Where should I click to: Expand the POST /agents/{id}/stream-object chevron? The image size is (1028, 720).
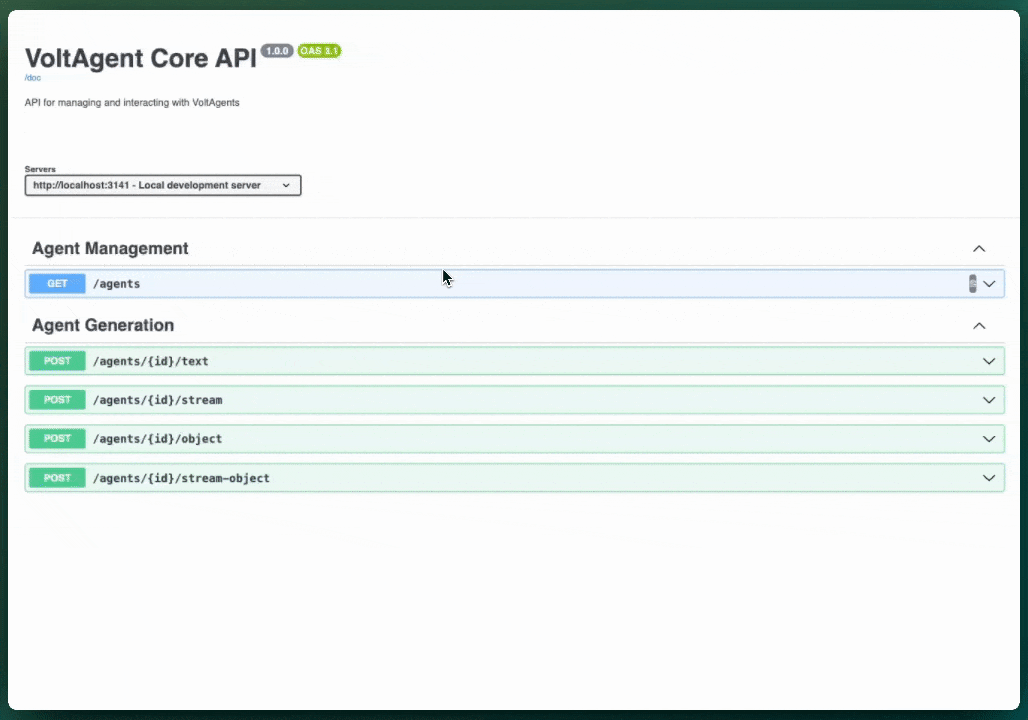(x=989, y=478)
